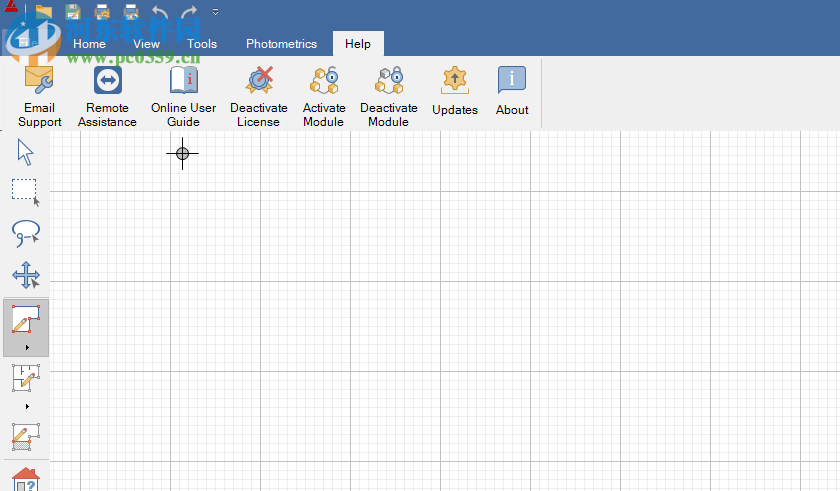840x491 pixels.
Task: Open the File menu
Action: [x=27, y=43]
